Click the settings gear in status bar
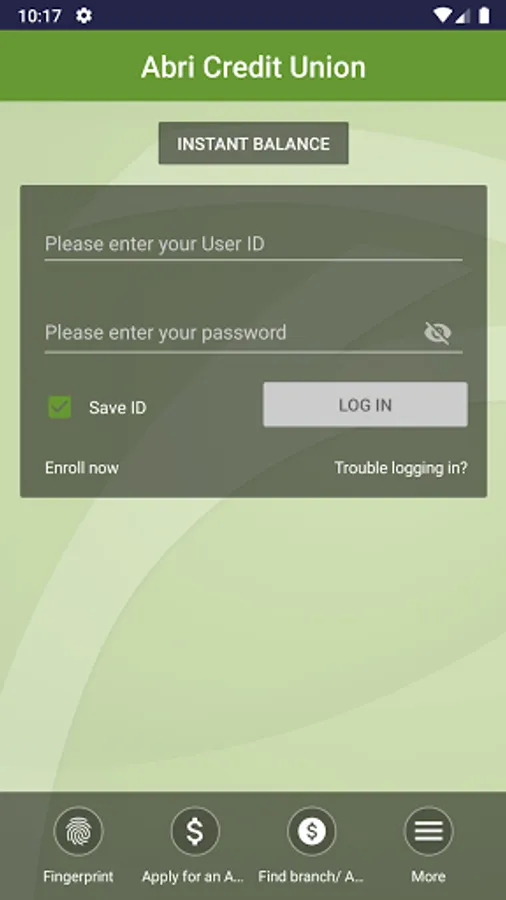Image resolution: width=506 pixels, height=900 pixels. point(84,15)
